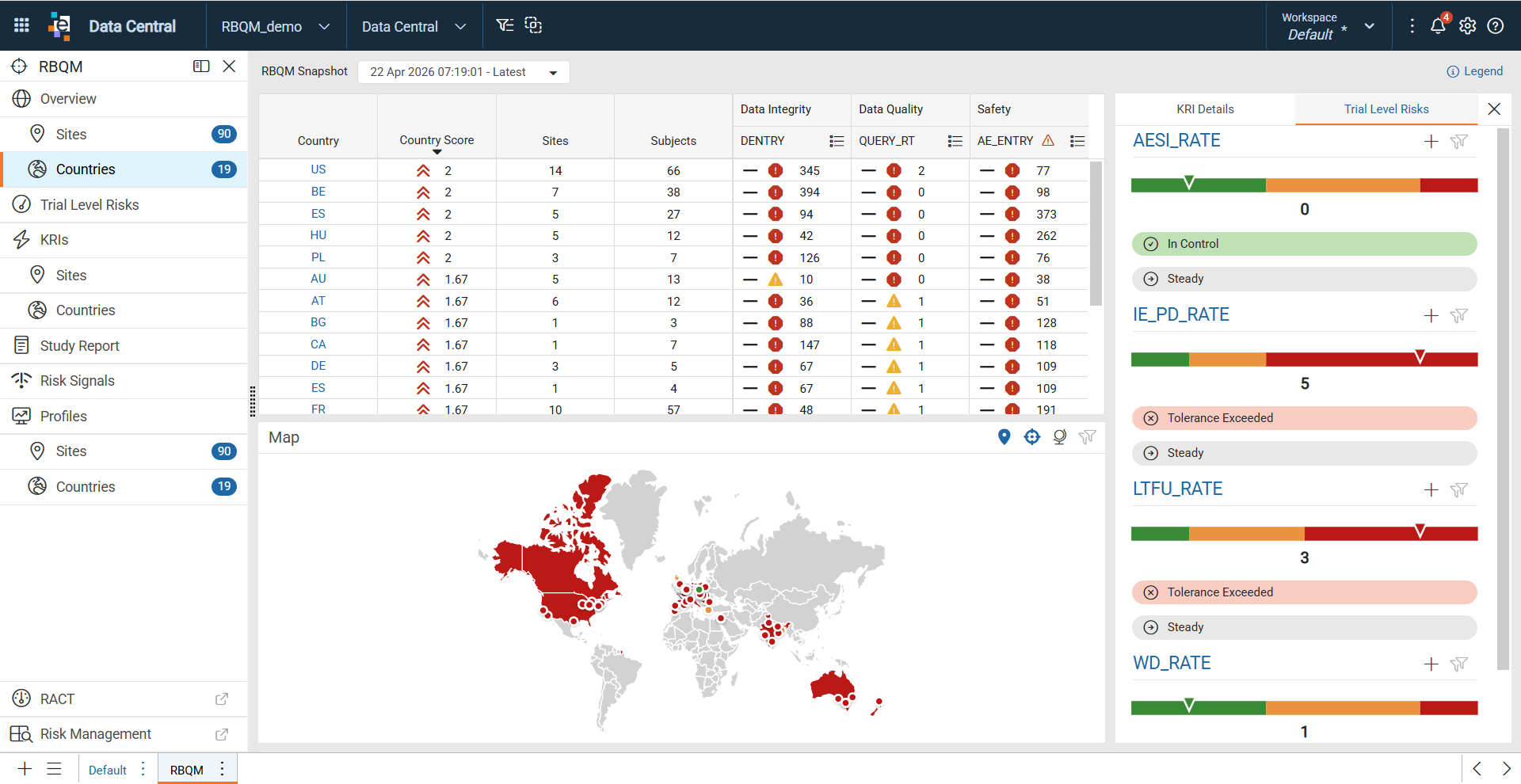The height and width of the screenshot is (784, 1521).
Task: Toggle the RBQM sidebar panel layout icon
Action: pos(201,67)
